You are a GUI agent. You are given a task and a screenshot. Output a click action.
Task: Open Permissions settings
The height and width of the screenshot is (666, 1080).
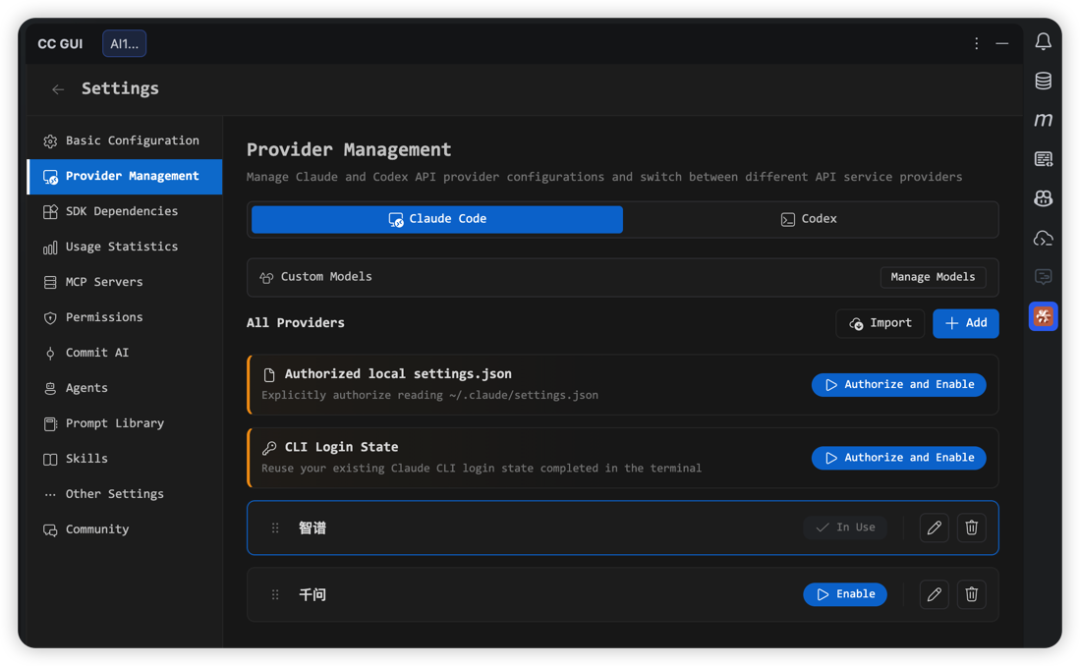(125, 318)
